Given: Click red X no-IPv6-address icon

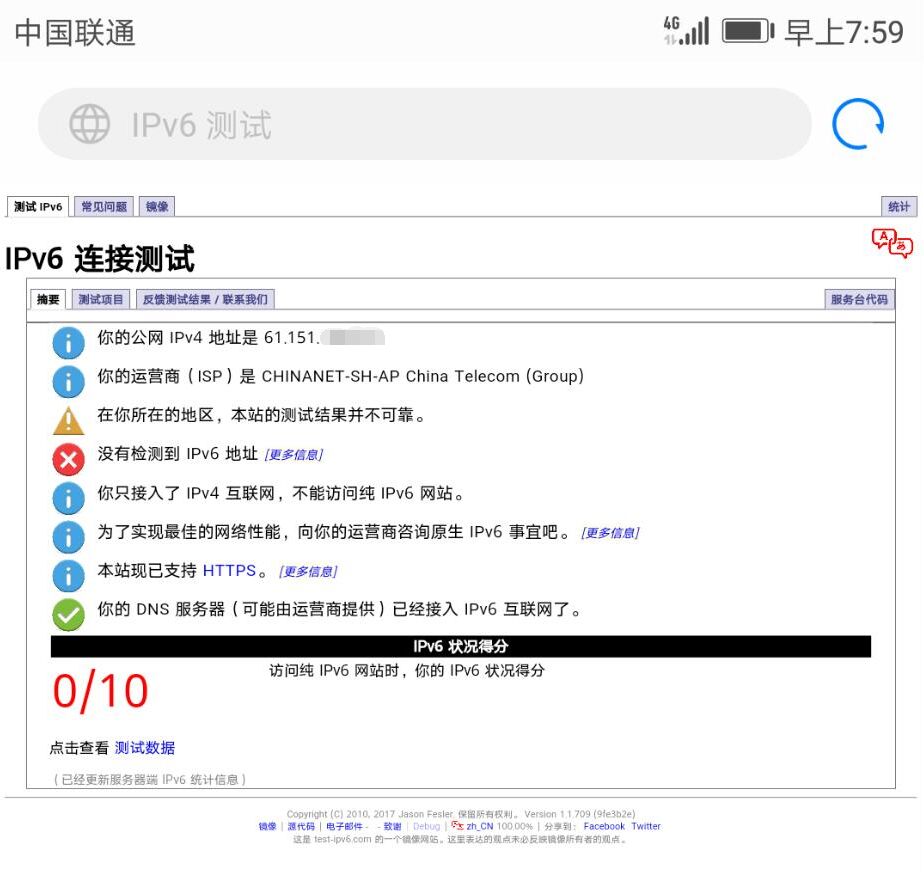Looking at the screenshot, I should point(68,460).
